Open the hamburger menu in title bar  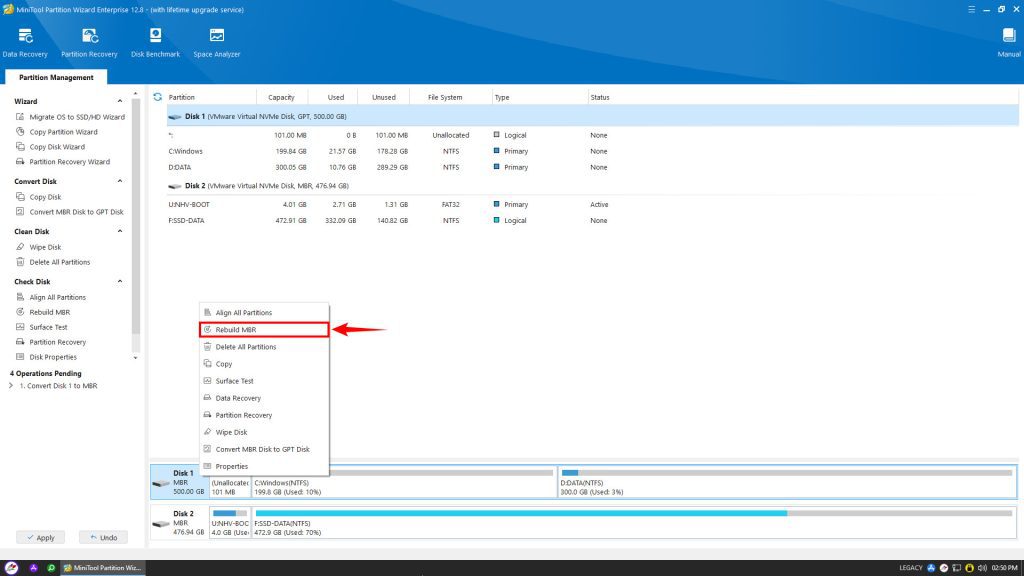point(971,10)
